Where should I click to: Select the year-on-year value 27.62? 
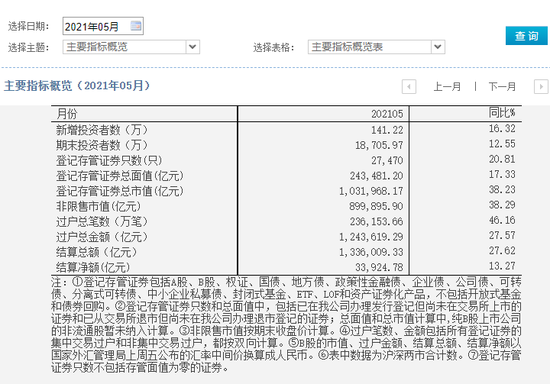pos(502,251)
